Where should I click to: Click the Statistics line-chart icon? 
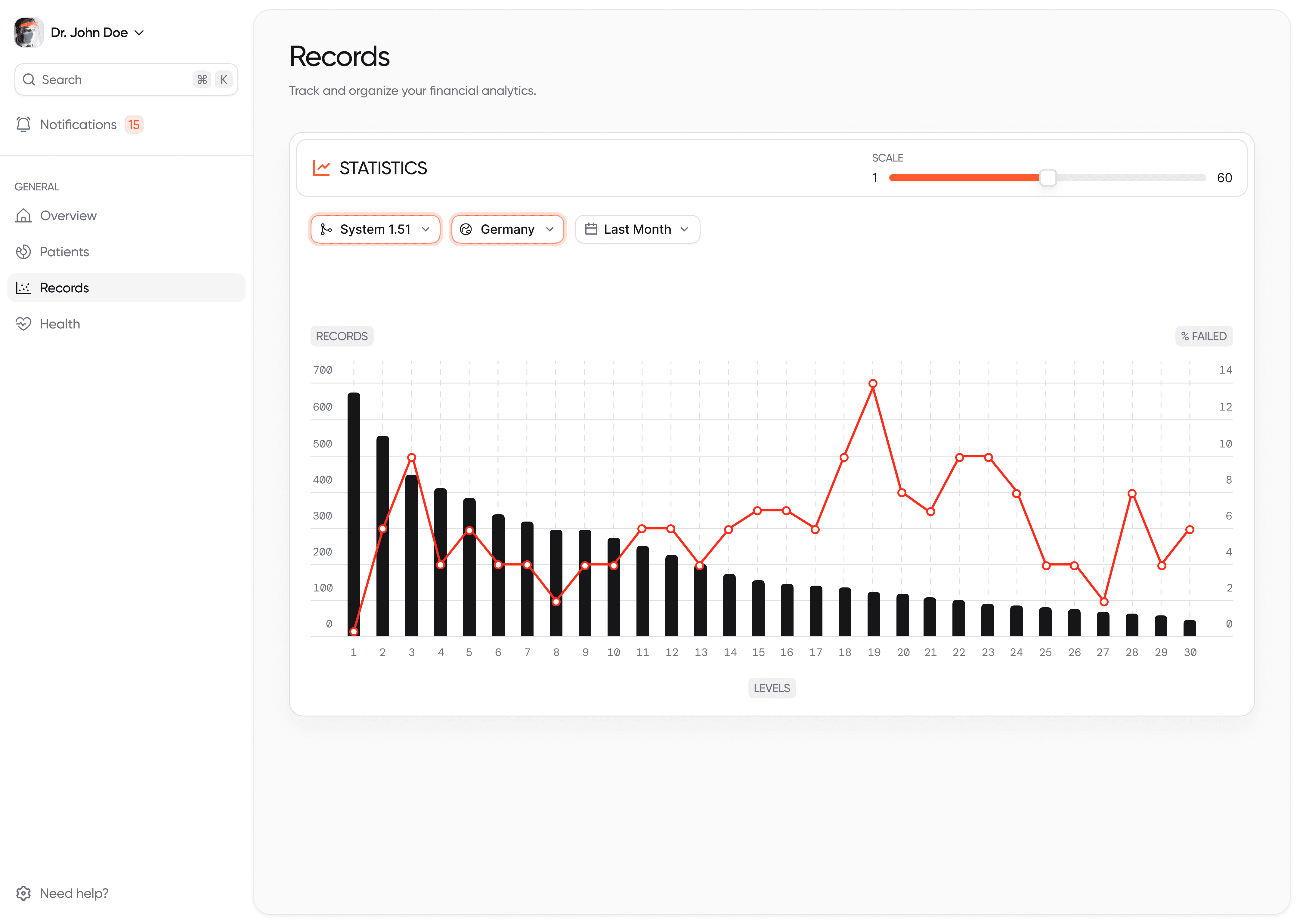tap(322, 168)
